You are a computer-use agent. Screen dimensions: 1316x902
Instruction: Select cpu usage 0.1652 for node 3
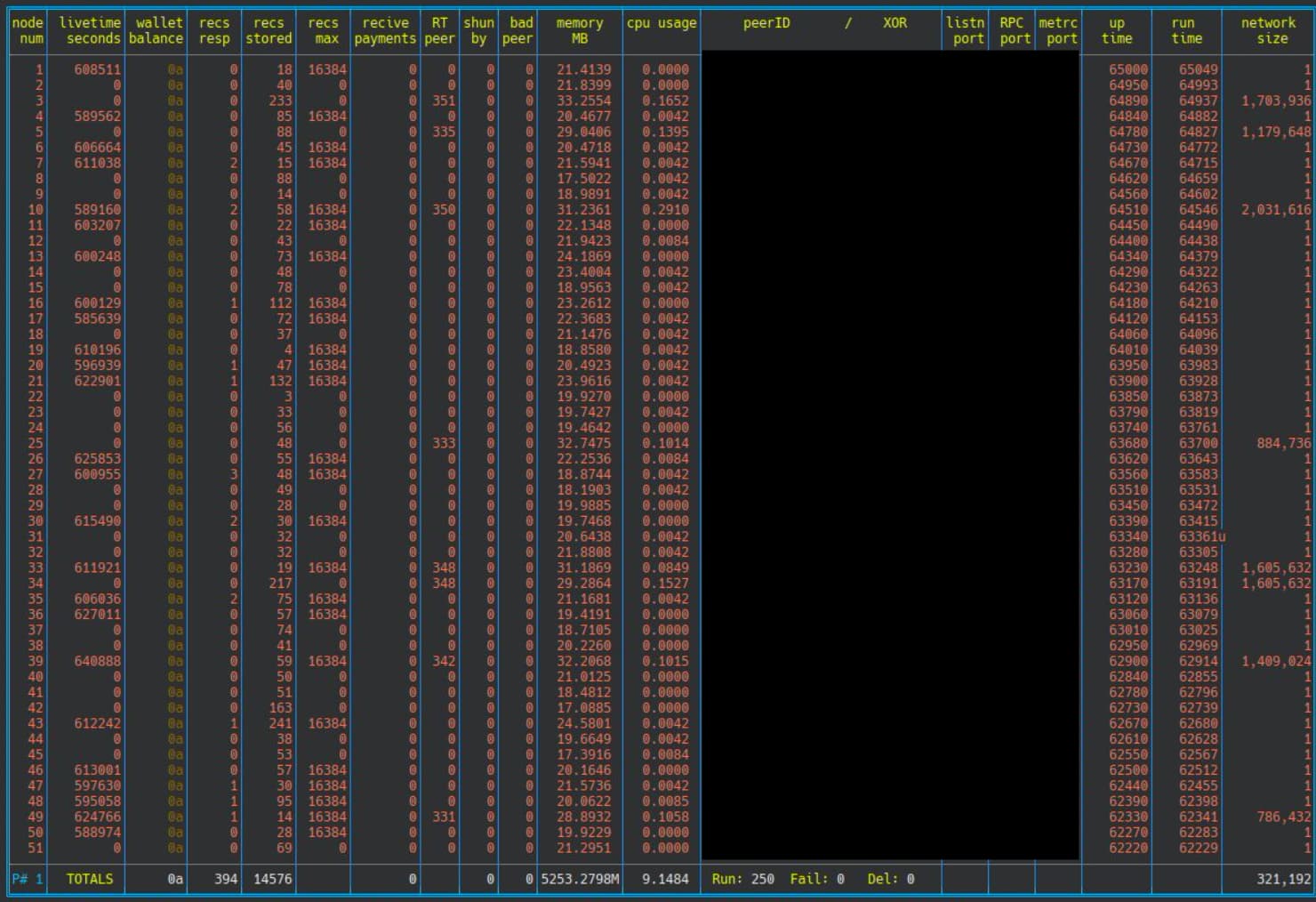[x=665, y=101]
